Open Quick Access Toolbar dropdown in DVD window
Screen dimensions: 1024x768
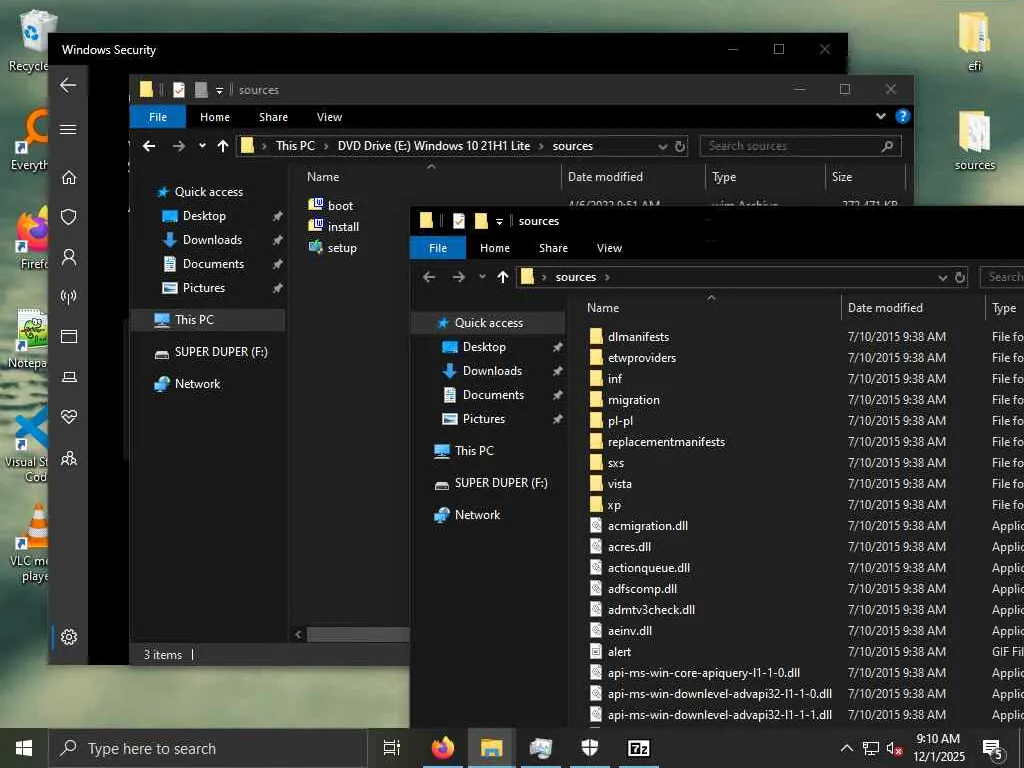(219, 90)
